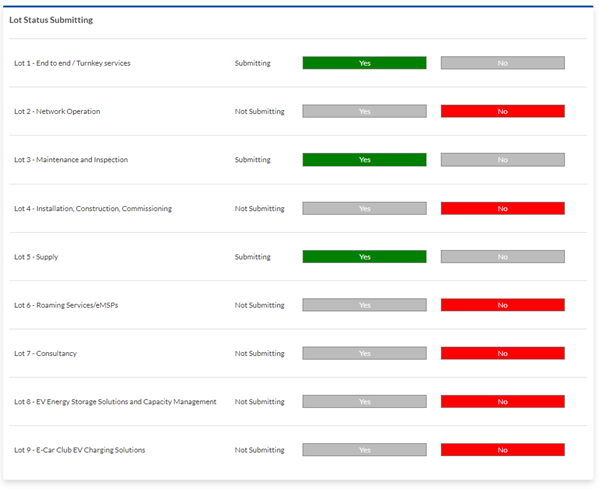Click the Not Submitting status of Lot 9

[x=259, y=450]
